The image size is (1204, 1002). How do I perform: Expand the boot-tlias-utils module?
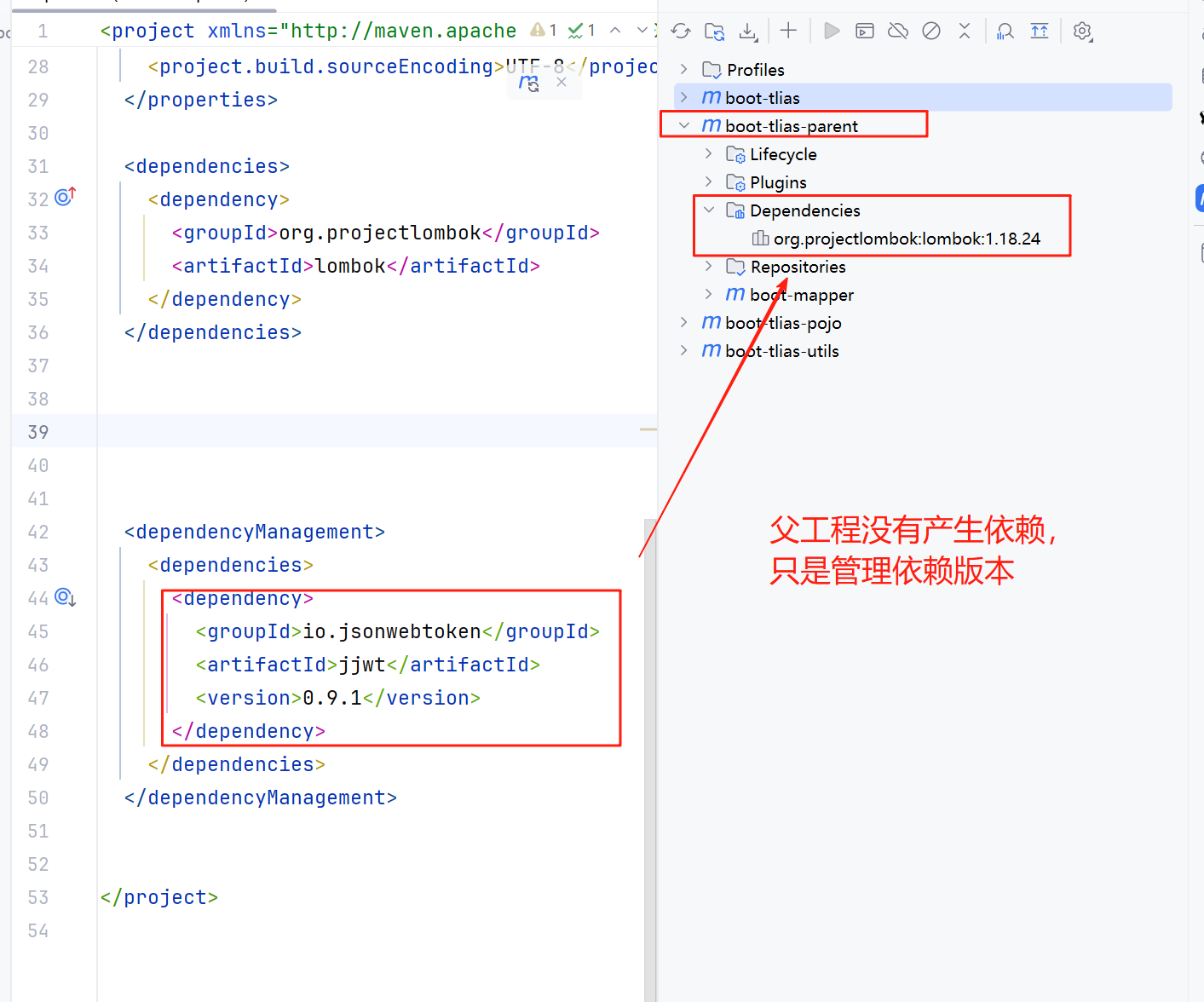(684, 350)
